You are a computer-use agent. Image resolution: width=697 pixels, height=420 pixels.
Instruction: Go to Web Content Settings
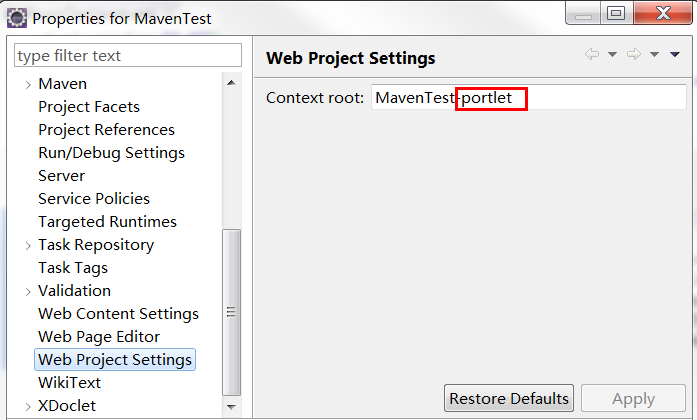point(118,314)
